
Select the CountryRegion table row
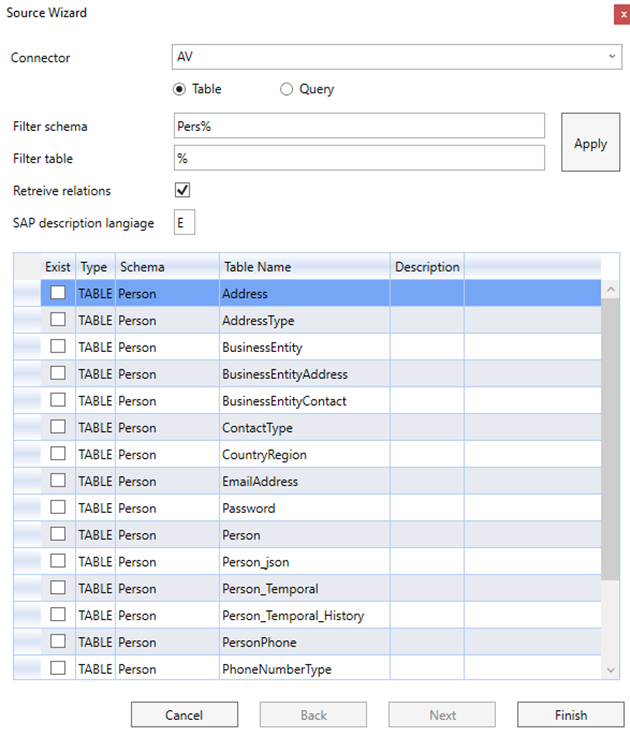pos(307,454)
